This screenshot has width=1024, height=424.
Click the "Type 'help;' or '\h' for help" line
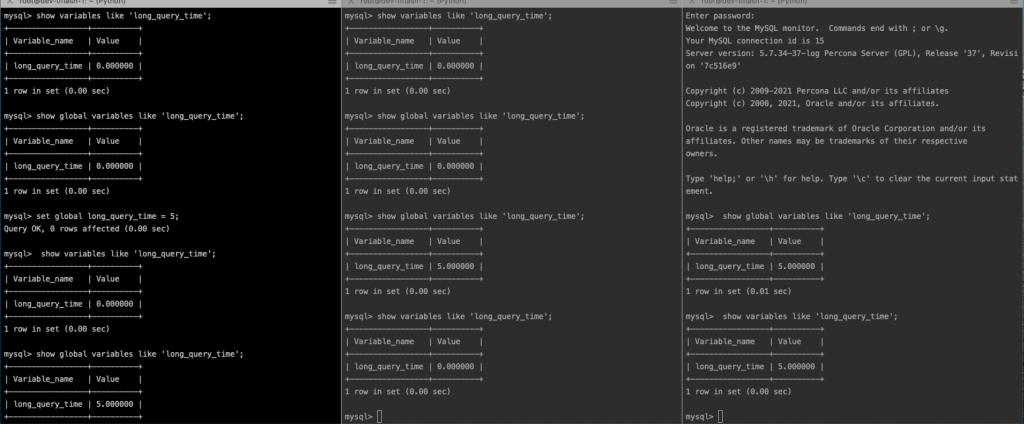851,178
